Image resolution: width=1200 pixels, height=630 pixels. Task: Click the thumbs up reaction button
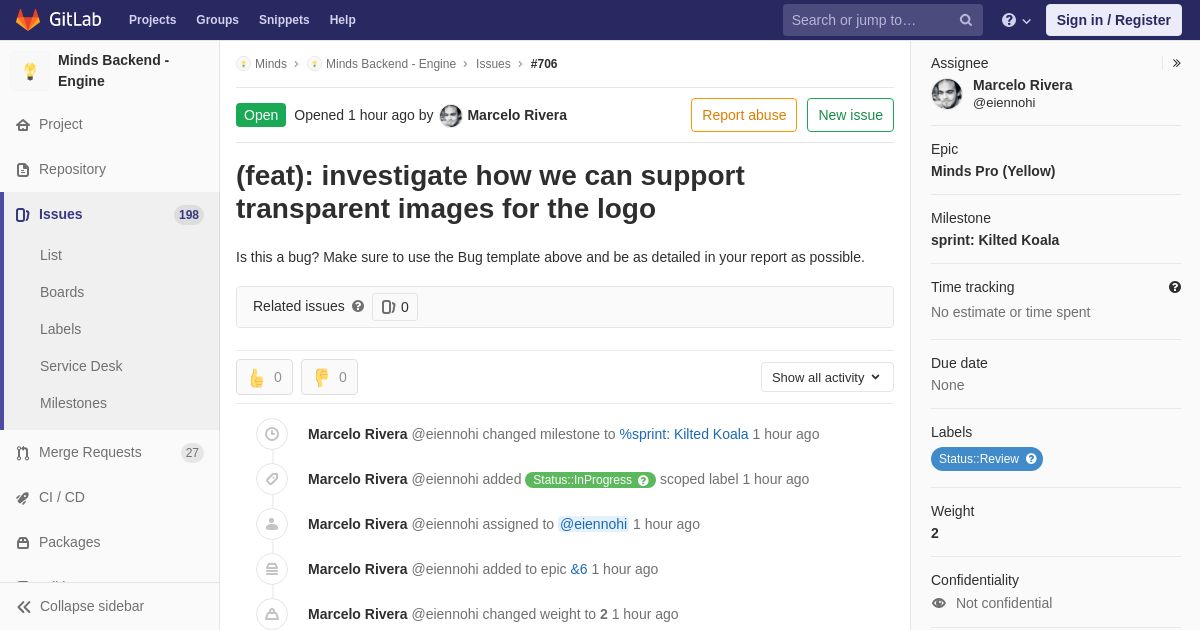tap(264, 377)
